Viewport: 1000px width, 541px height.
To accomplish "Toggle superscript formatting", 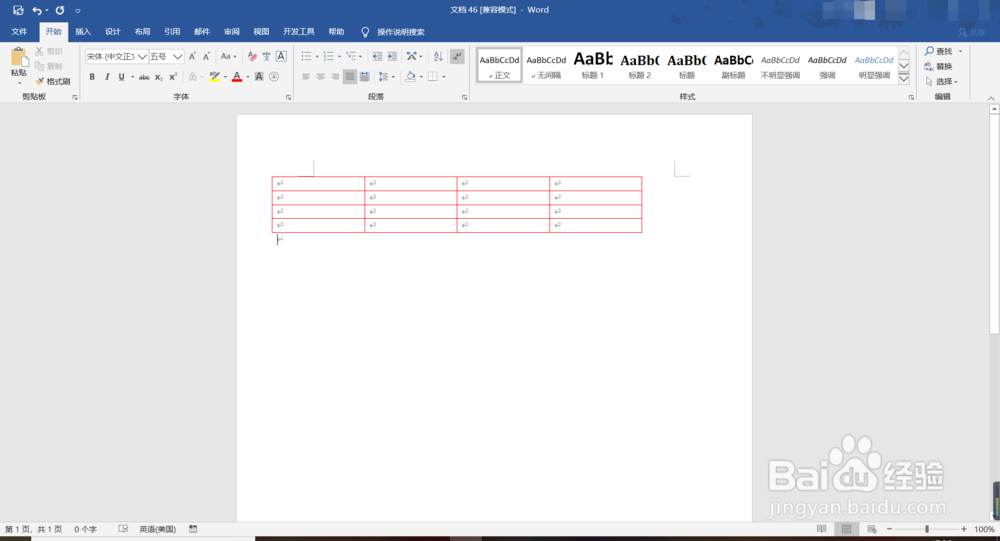I will (x=173, y=77).
